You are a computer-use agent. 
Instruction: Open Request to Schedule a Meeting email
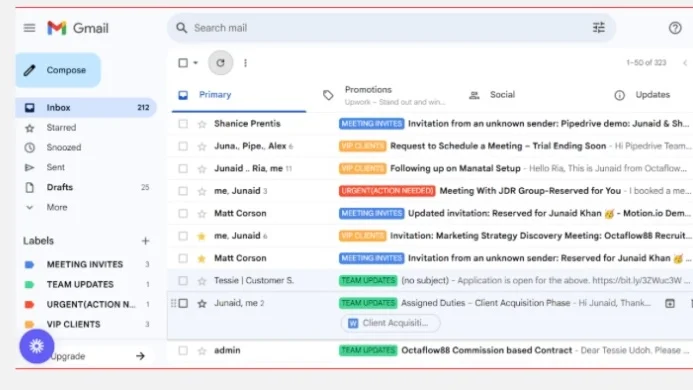click(498, 146)
